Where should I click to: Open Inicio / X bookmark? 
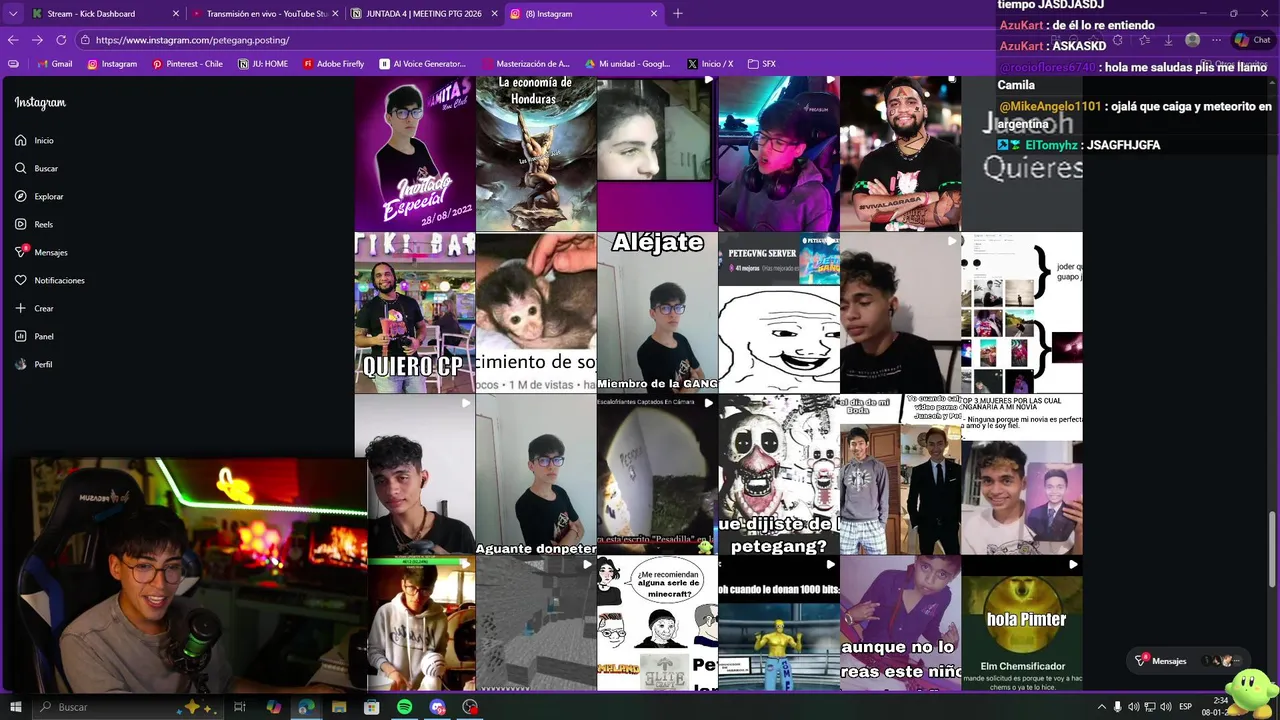pyautogui.click(x=710, y=64)
